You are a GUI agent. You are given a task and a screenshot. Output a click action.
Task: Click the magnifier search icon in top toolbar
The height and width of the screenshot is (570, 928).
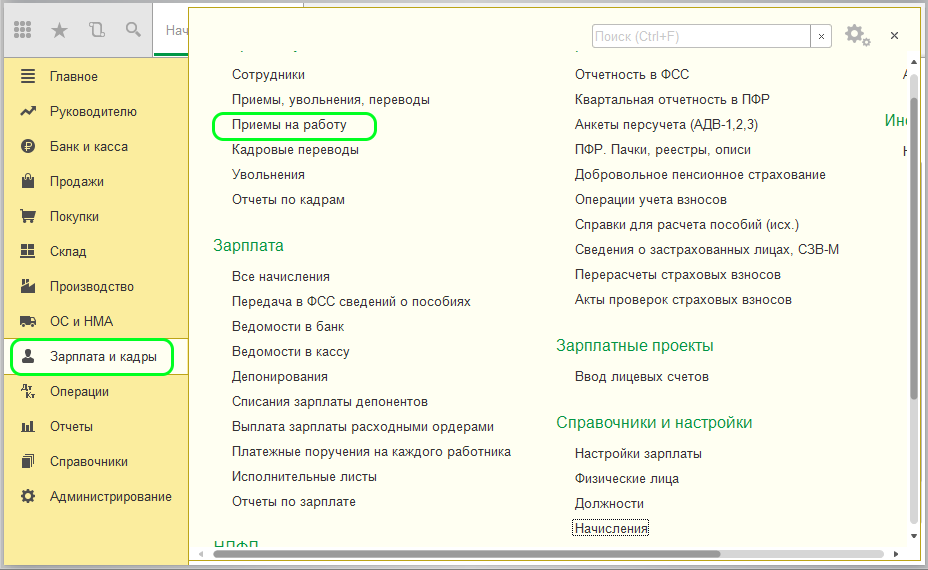coord(133,30)
